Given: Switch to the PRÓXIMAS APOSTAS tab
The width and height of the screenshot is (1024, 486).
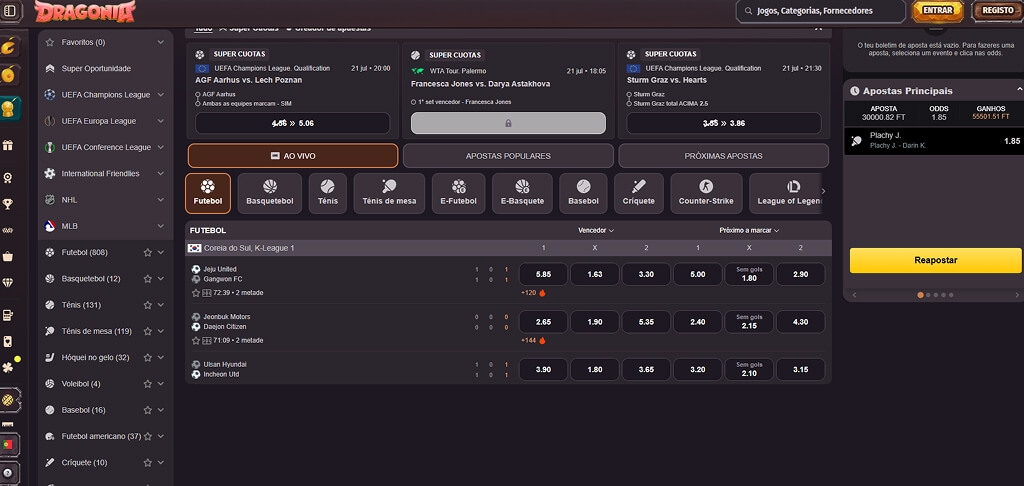Looking at the screenshot, I should (724, 156).
